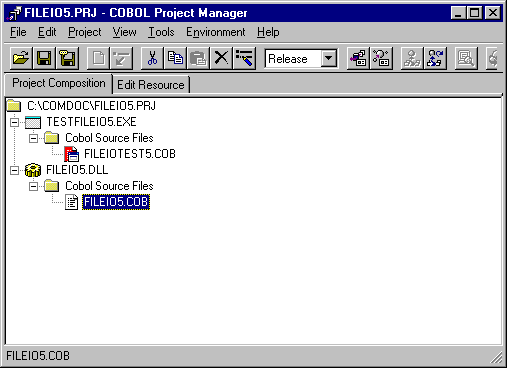Switch to the Edit Resource tab
507x368 pixels.
click(x=151, y=85)
